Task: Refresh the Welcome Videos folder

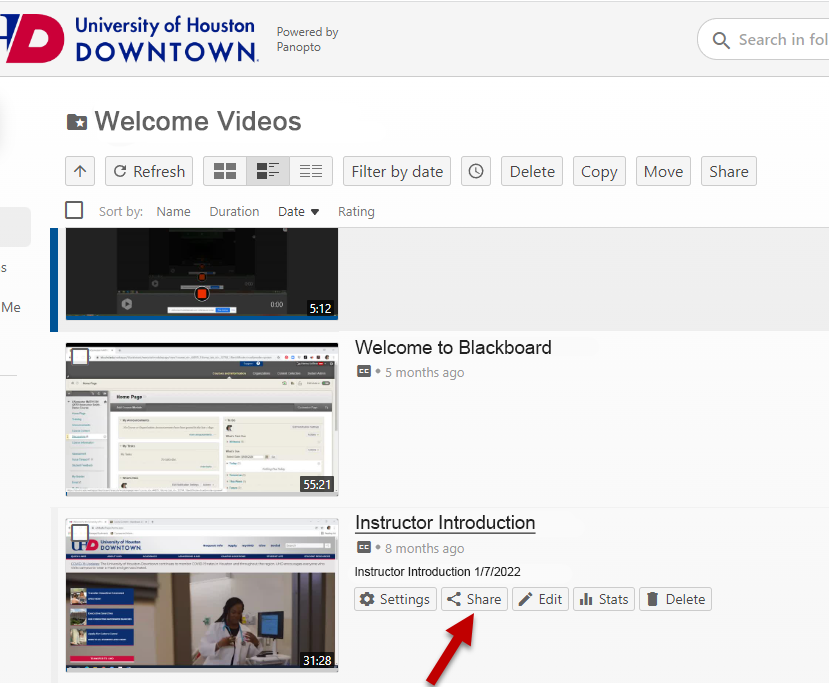Action: coord(149,171)
